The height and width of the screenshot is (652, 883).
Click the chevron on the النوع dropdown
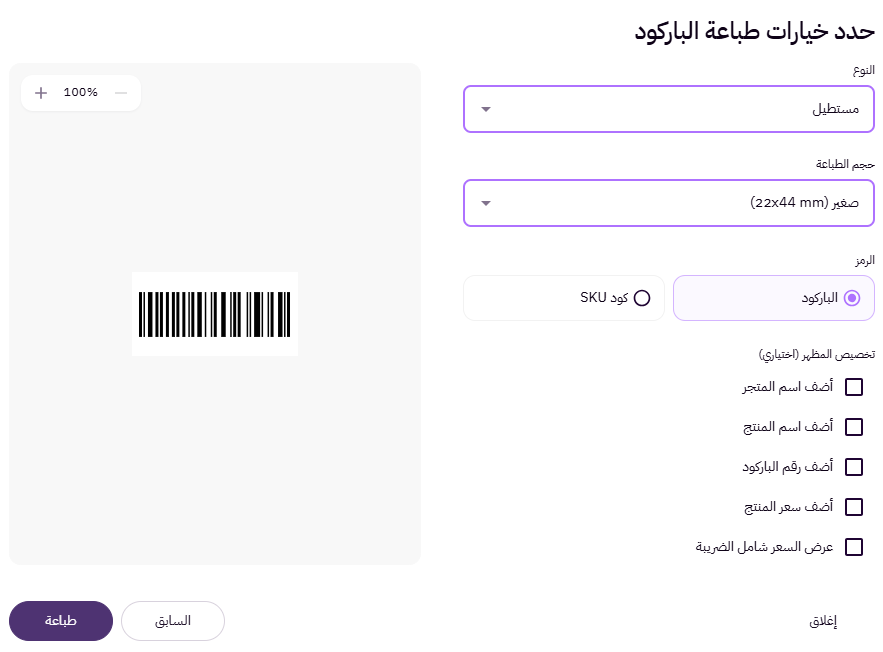(486, 109)
